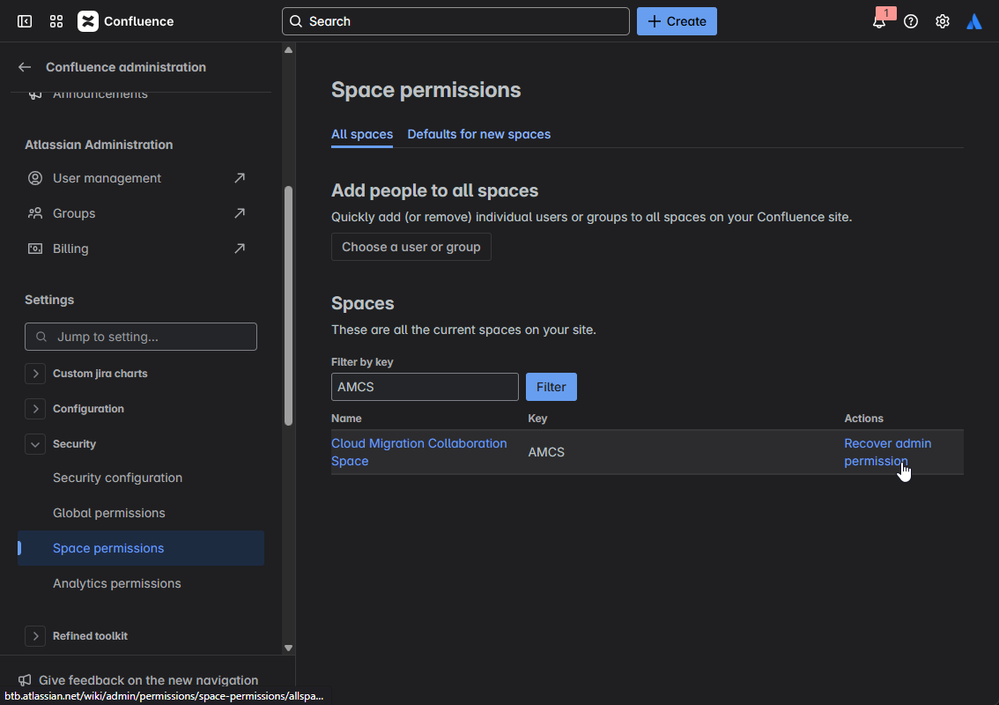The height and width of the screenshot is (705, 999).
Task: Click back arrow beside Confluence administration
Action: click(25, 67)
